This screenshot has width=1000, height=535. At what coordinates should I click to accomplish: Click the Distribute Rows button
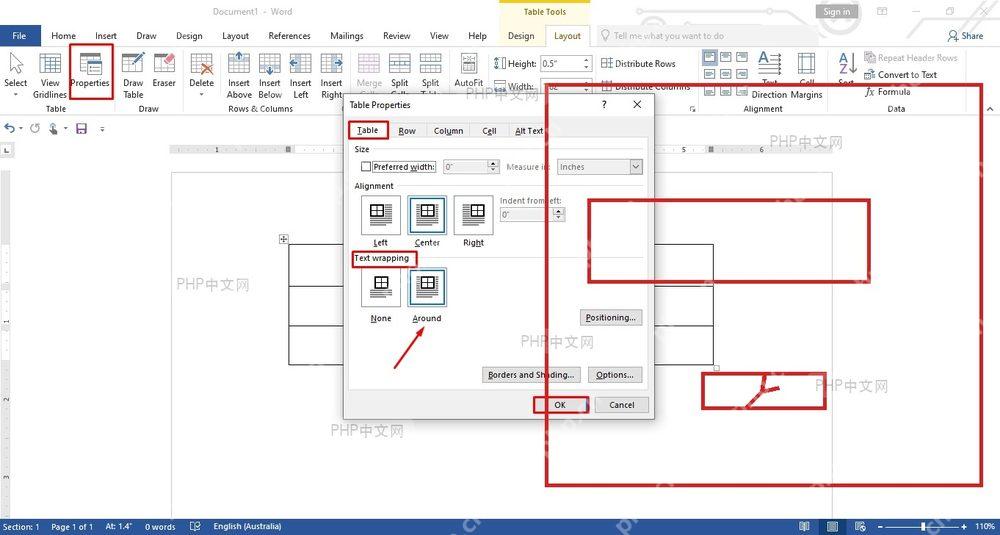pyautogui.click(x=638, y=64)
